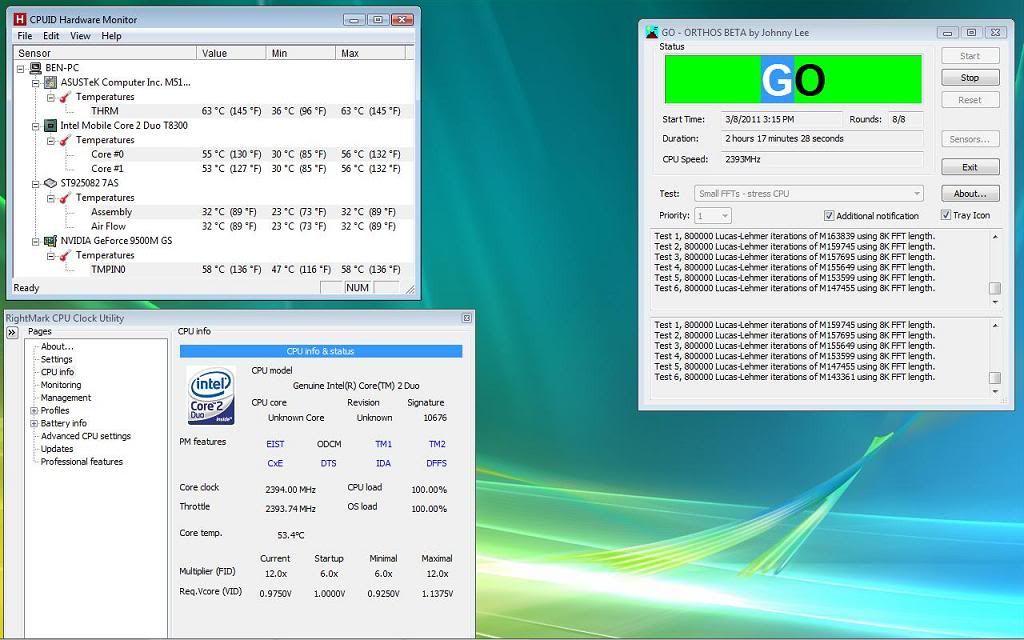Image resolution: width=1024 pixels, height=640 pixels.
Task: Click the DFFS power management feature
Action: (x=436, y=463)
